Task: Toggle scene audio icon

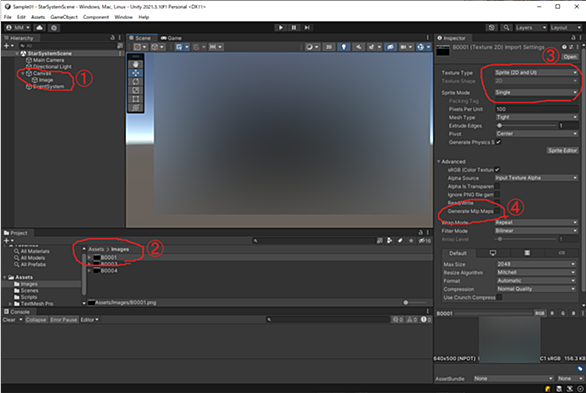Action: [358, 47]
